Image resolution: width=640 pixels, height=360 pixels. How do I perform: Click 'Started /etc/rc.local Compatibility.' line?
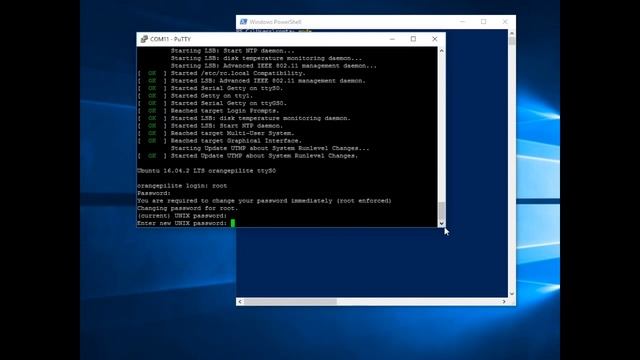[x=238, y=73]
